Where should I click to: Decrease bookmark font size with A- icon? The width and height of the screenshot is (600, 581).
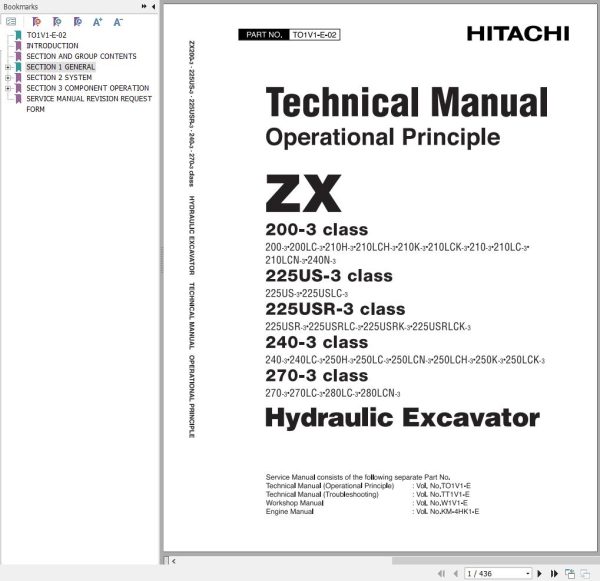click(x=118, y=22)
